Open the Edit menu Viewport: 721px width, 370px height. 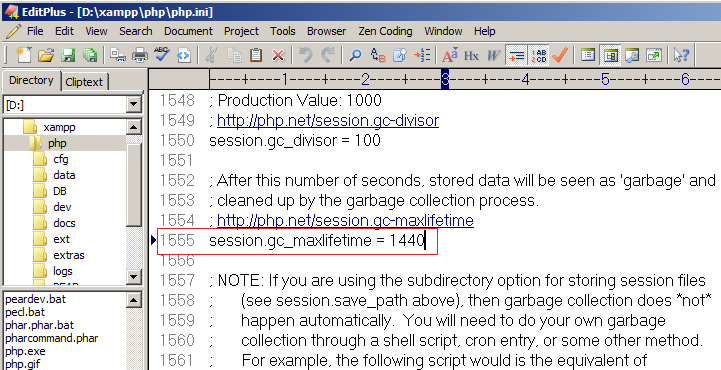point(64,31)
